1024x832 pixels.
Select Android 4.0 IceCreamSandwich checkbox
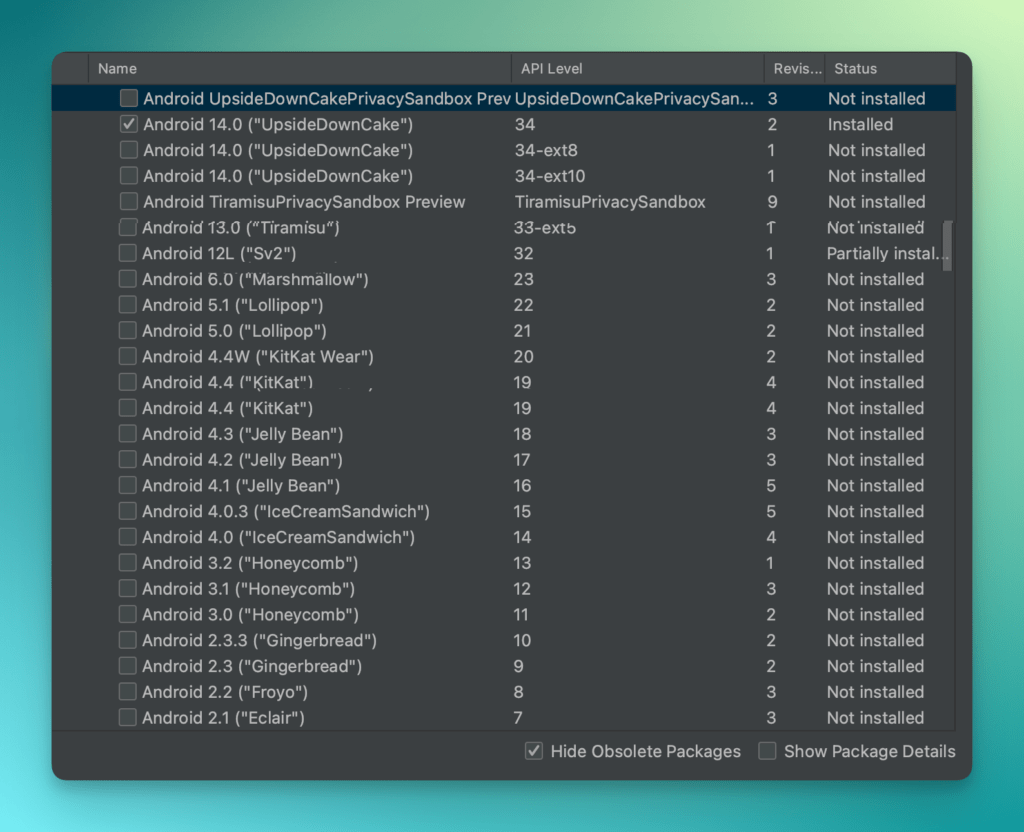[128, 537]
